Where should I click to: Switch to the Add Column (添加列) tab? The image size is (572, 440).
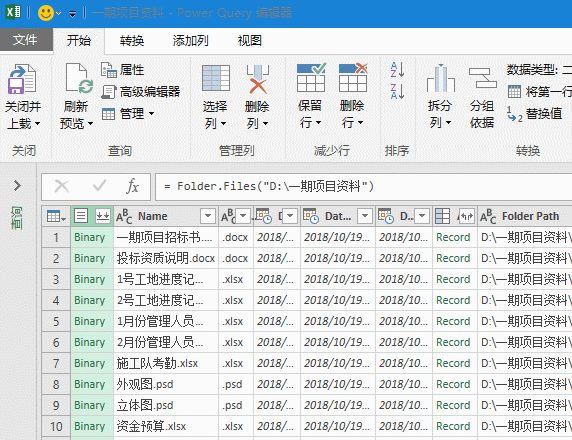click(190, 40)
